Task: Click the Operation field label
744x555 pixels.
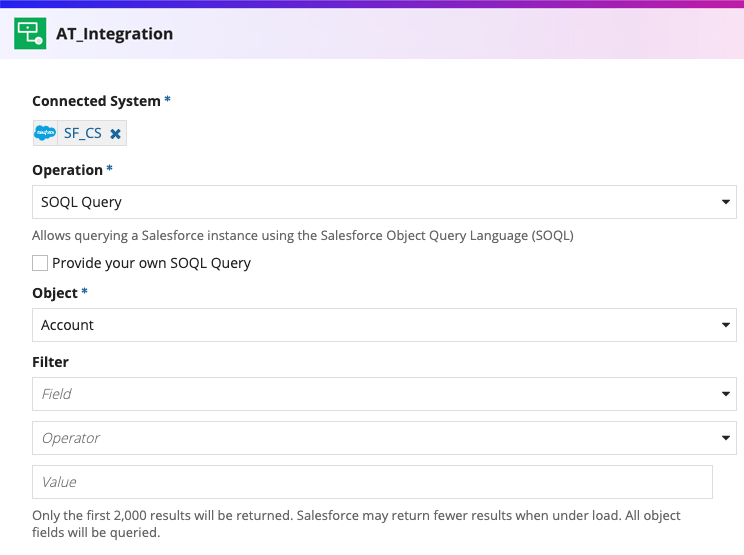Action: click(x=67, y=170)
